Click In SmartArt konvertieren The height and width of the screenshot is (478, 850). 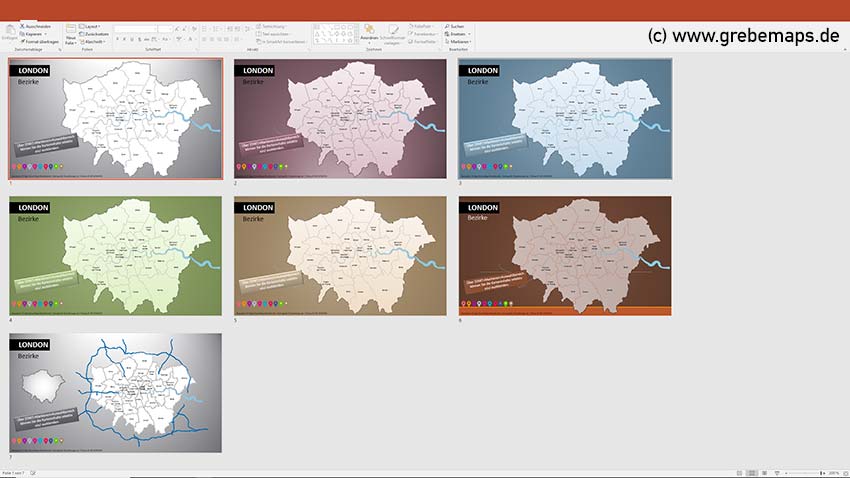[282, 41]
